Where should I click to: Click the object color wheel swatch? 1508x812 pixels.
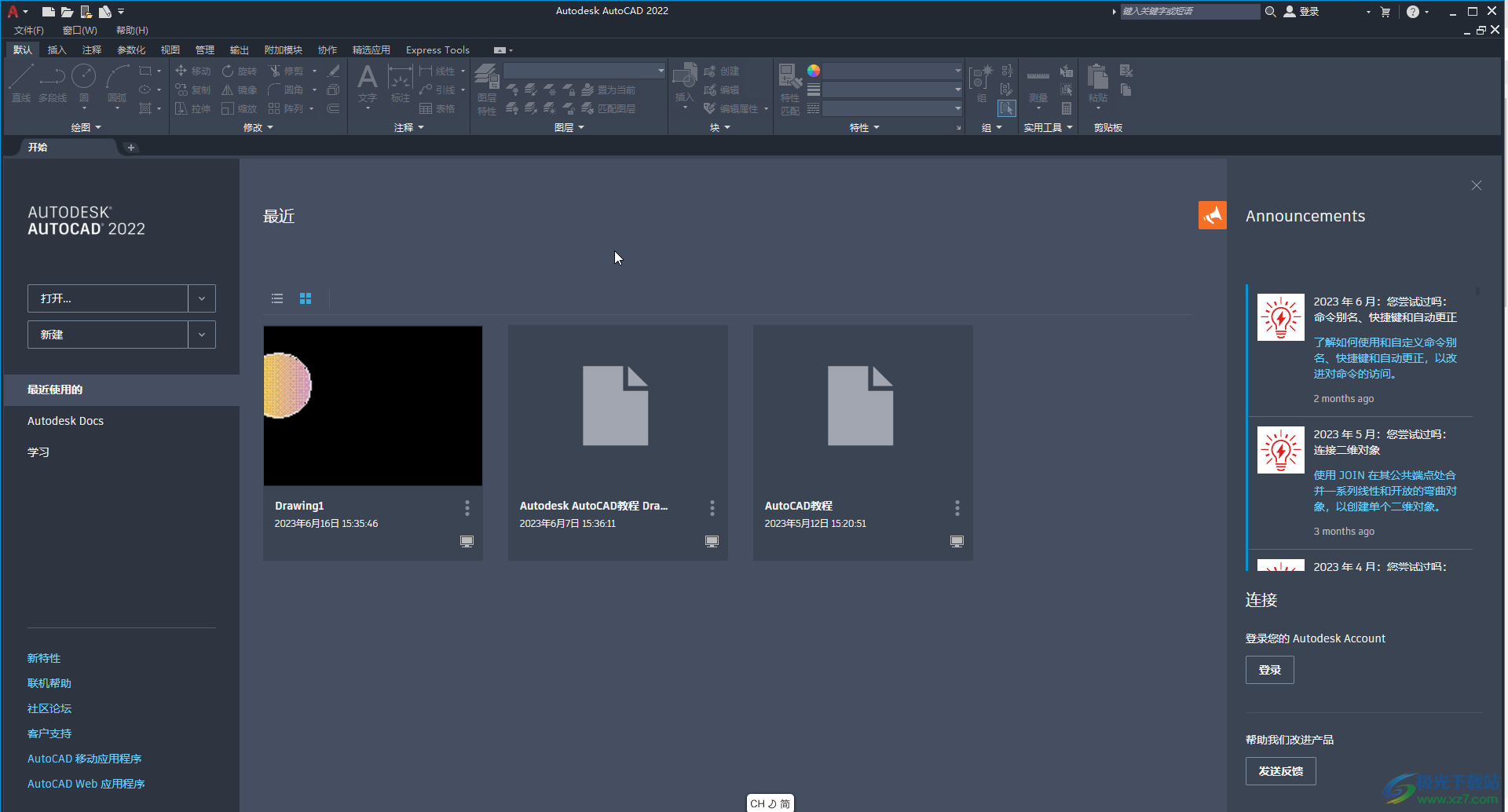tap(814, 71)
